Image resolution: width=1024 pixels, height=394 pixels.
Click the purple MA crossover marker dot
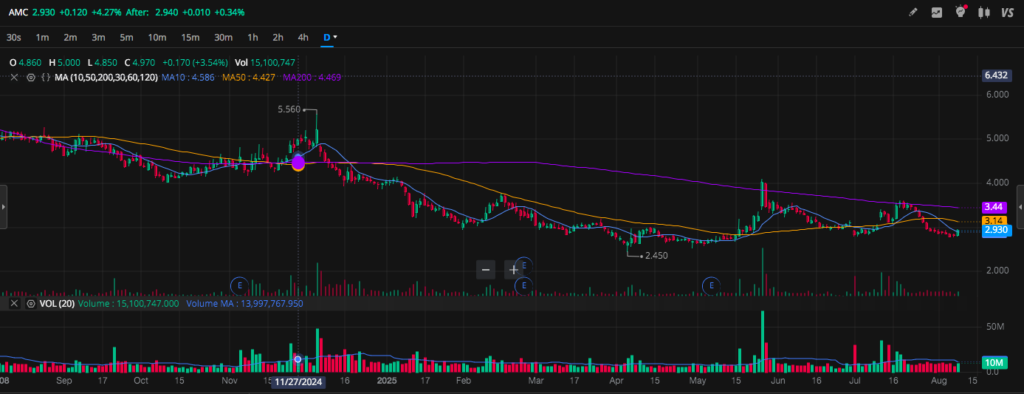(x=298, y=163)
